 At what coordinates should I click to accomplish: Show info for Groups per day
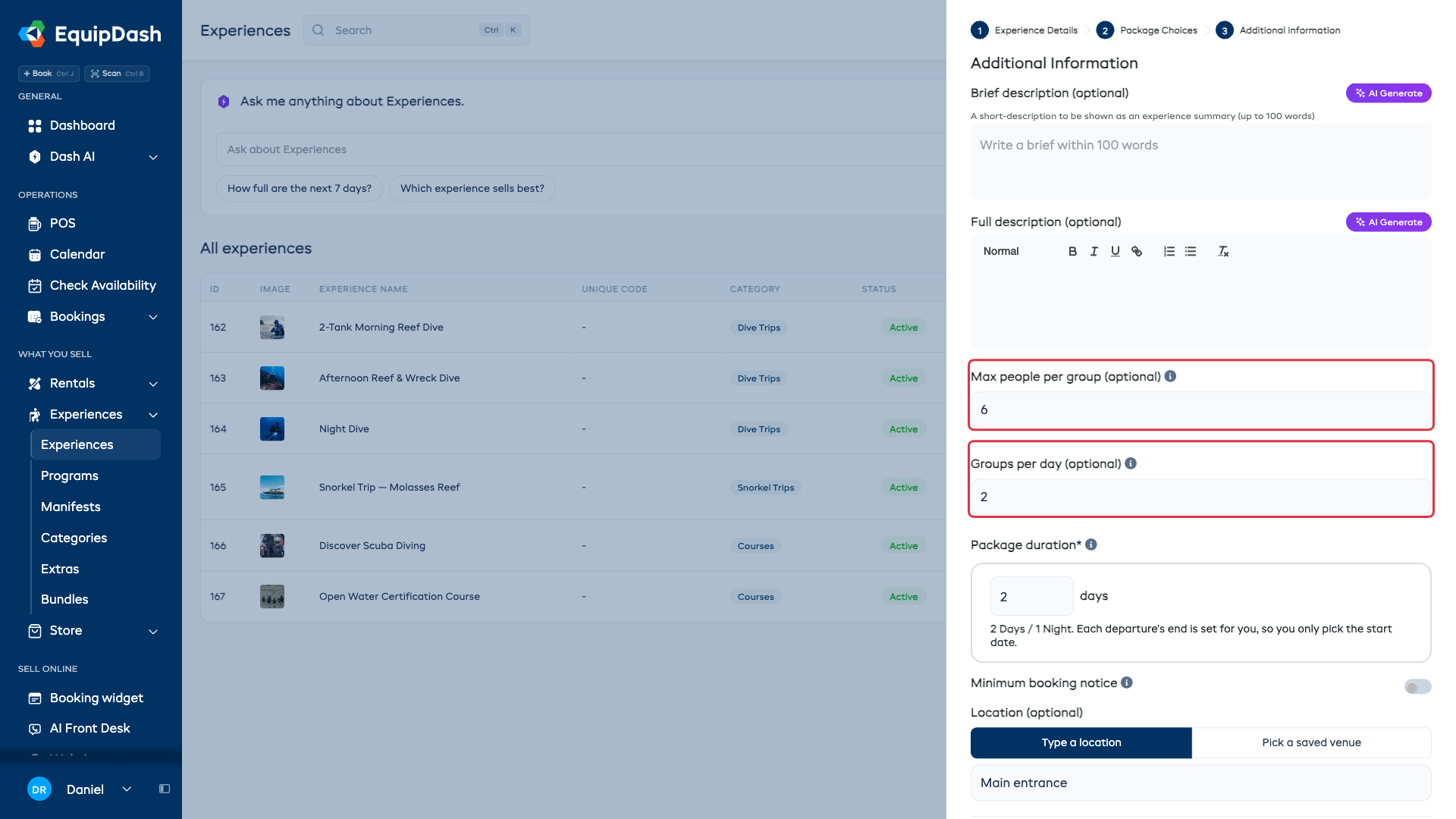click(x=1131, y=463)
